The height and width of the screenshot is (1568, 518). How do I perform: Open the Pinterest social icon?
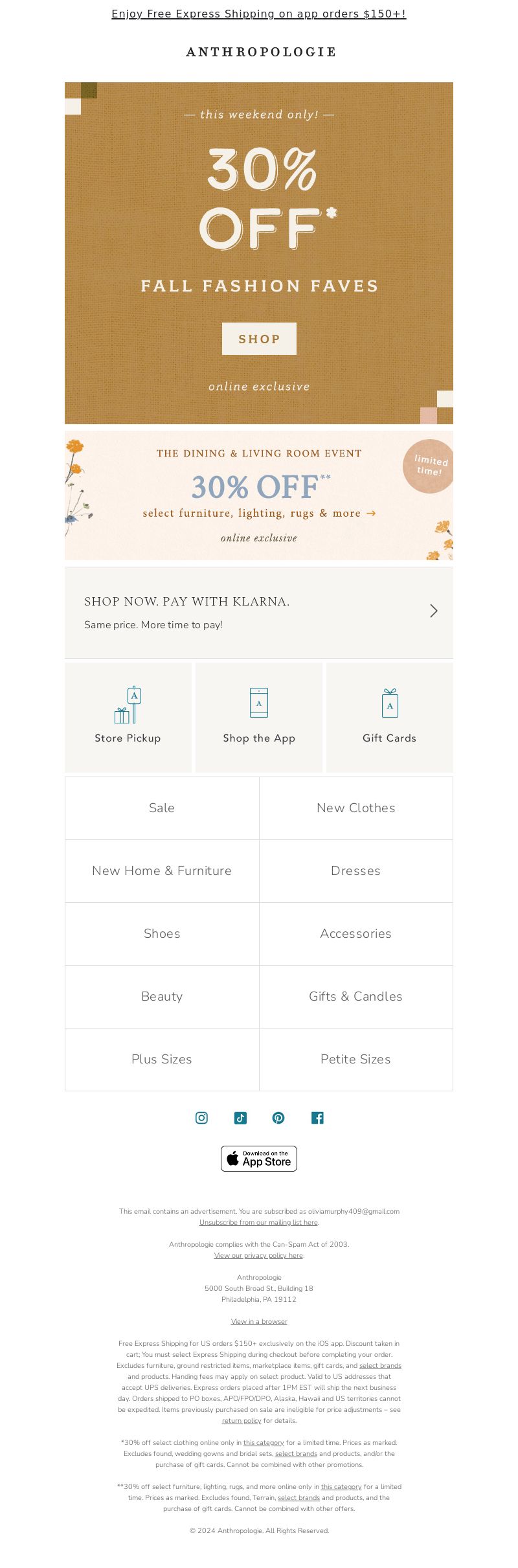click(x=278, y=1118)
